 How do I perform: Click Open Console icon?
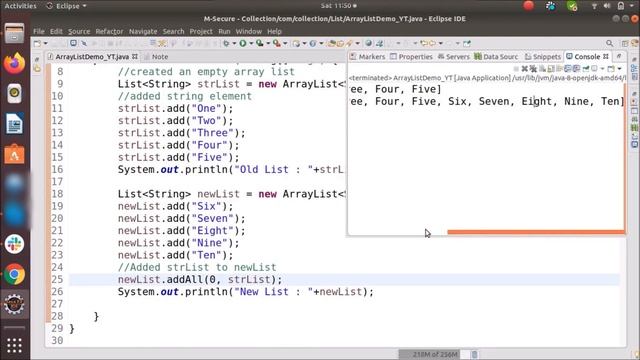tap(611, 69)
